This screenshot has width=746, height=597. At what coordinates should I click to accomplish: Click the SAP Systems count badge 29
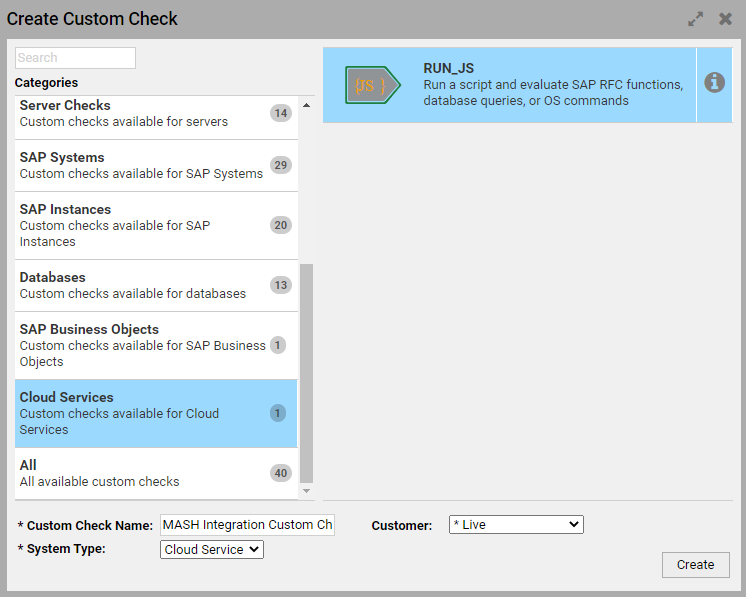click(281, 165)
